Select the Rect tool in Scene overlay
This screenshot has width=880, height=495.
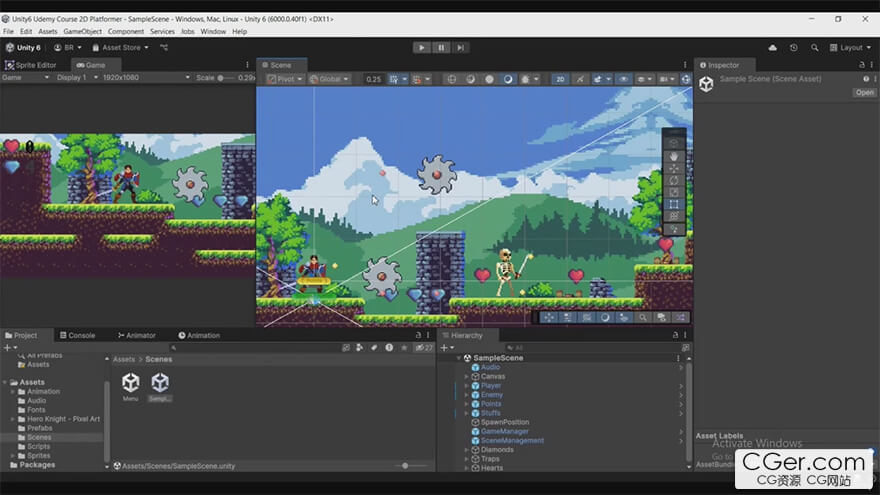tap(673, 204)
